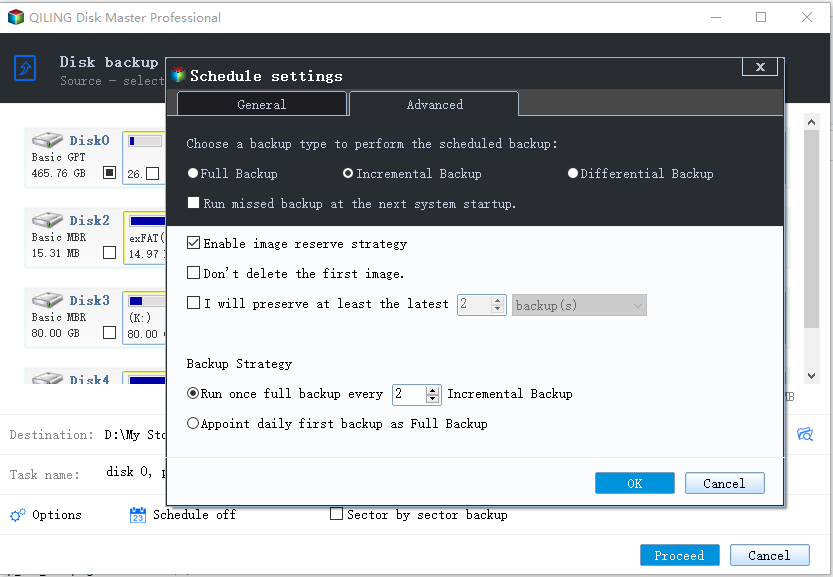Increase full backup interval spinner

pyautogui.click(x=432, y=390)
